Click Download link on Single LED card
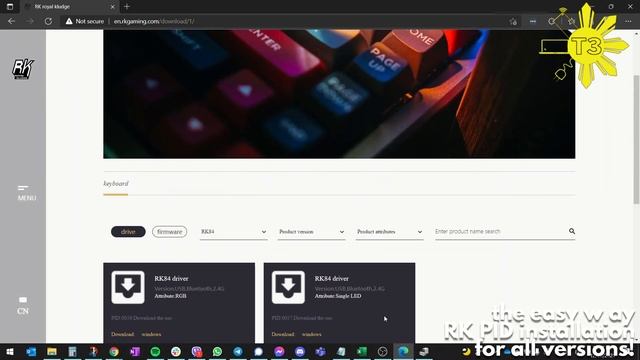The height and width of the screenshot is (360, 640). (283, 334)
